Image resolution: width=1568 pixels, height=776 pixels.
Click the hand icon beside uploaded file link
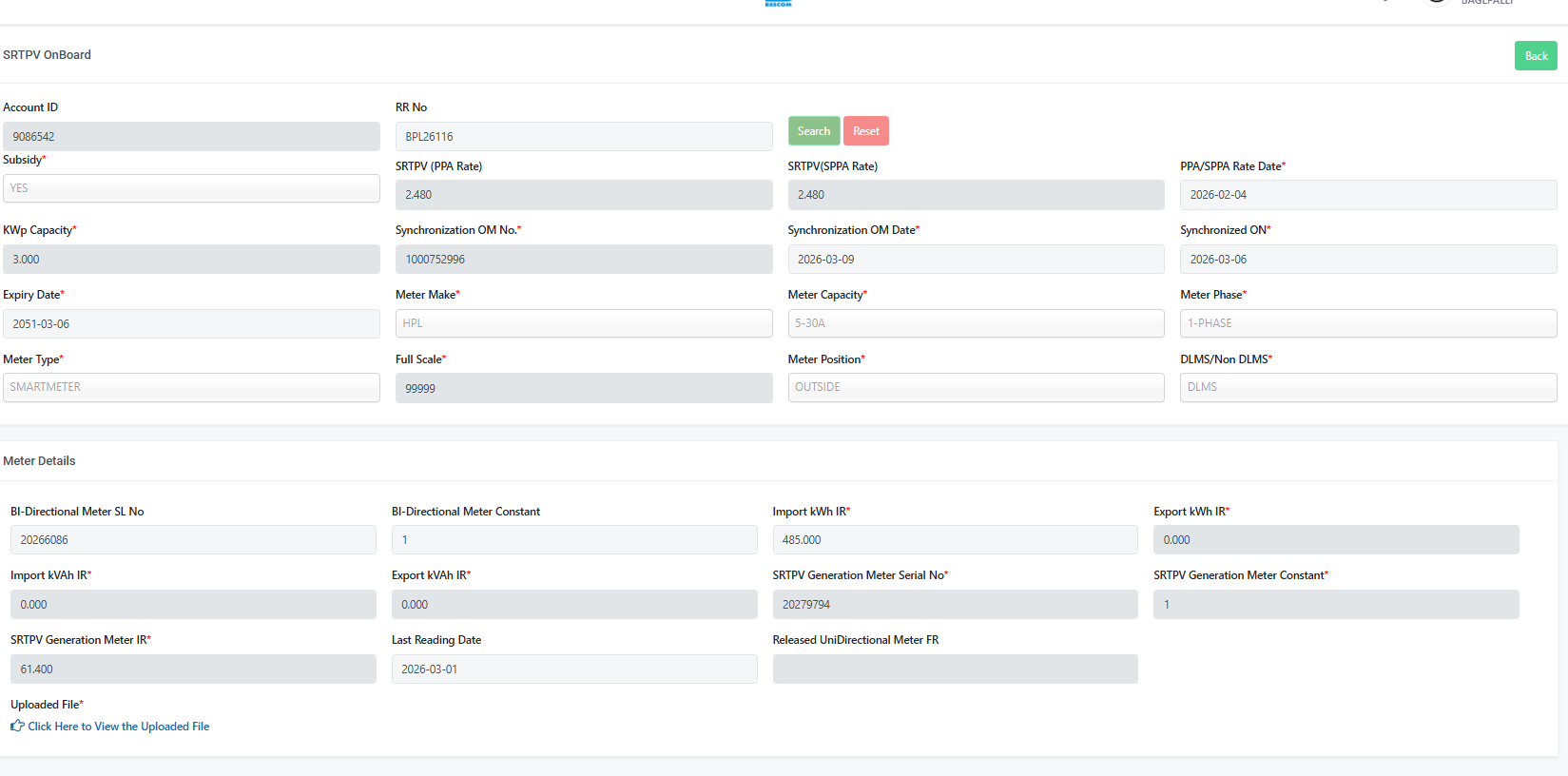(17, 726)
